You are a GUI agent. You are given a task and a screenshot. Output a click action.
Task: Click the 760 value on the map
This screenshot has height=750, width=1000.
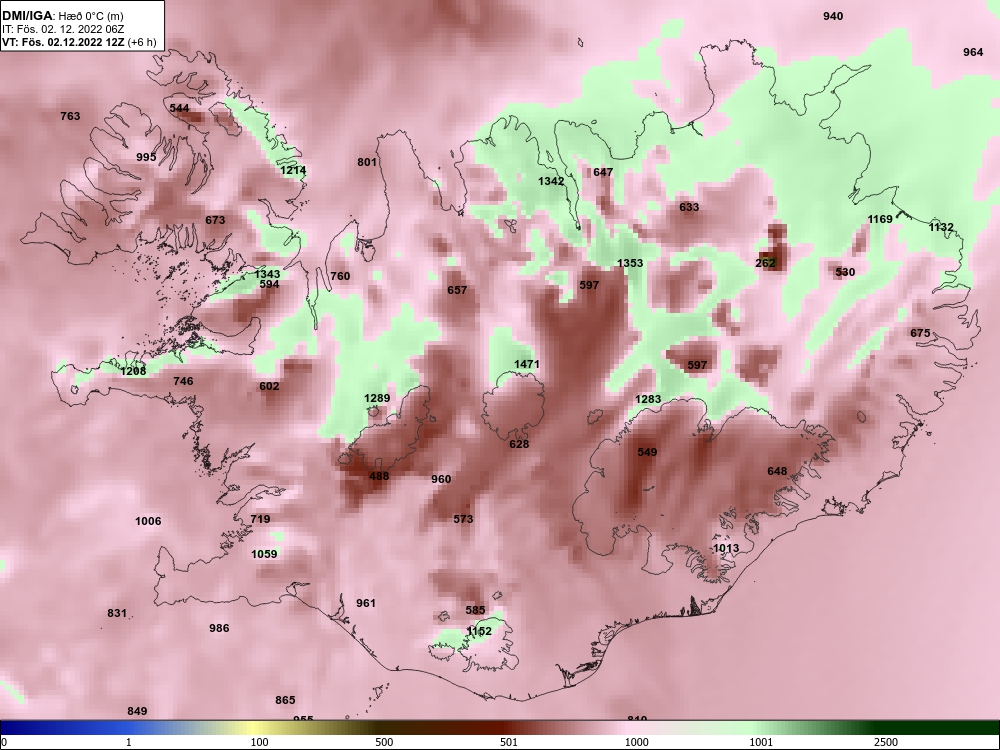coord(341,276)
